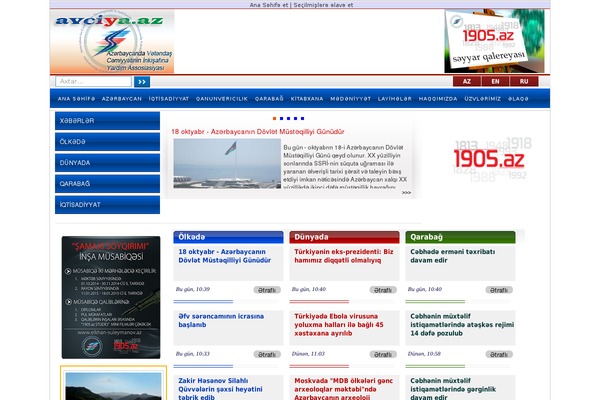Open 'atəşkəs rejimi 14 dəfə pozulub' article
This screenshot has height=400, width=600.
click(462, 325)
